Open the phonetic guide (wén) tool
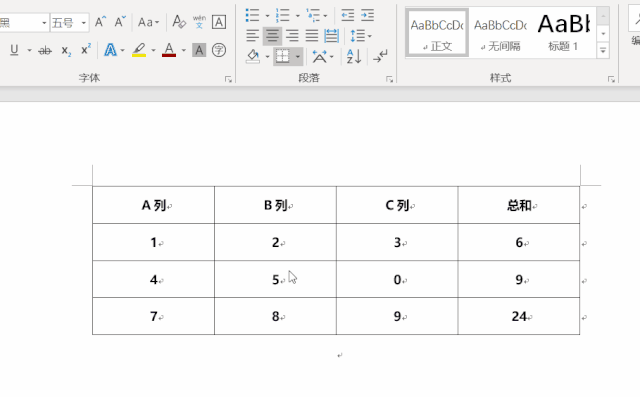 tap(199, 22)
